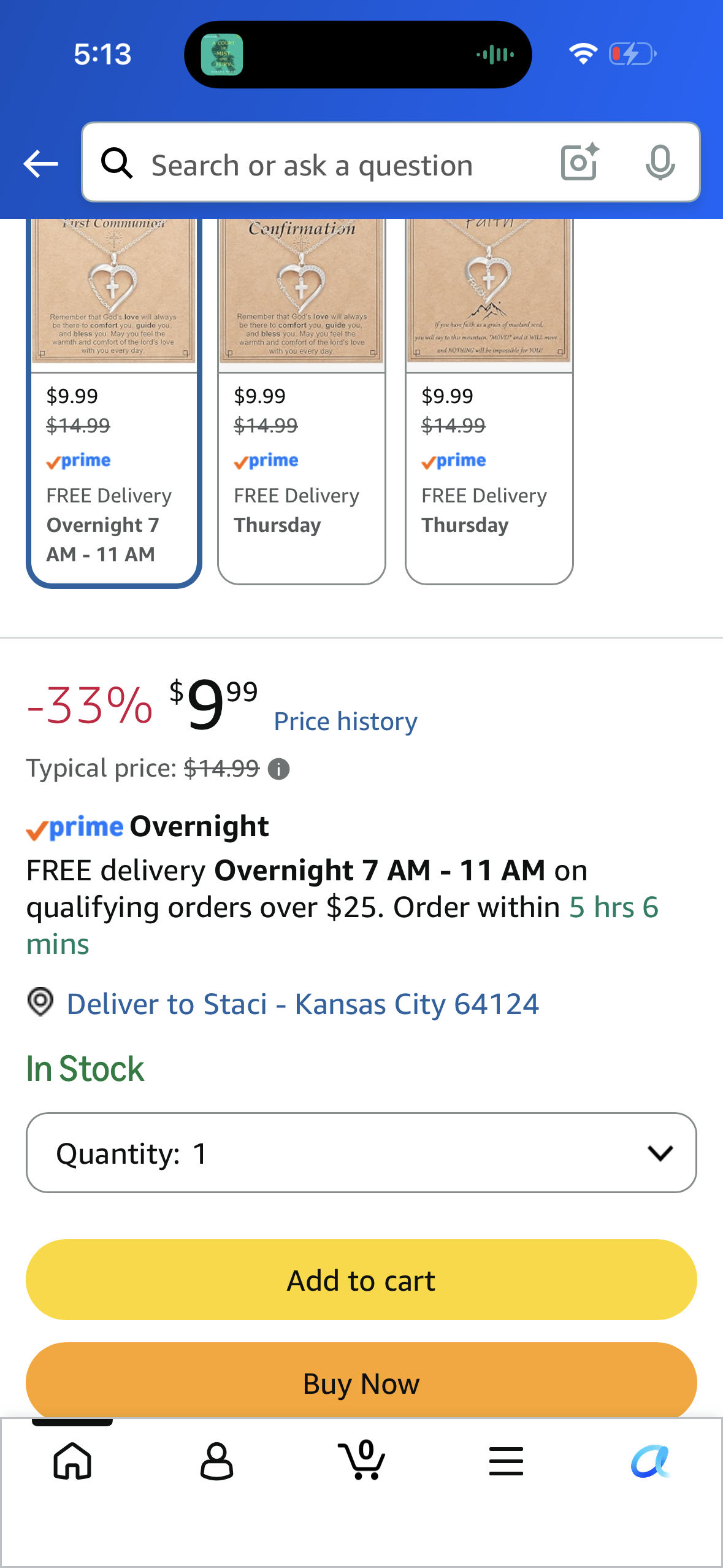This screenshot has width=723, height=1568.
Task: Click the Buy Now button
Action: [x=361, y=1380]
